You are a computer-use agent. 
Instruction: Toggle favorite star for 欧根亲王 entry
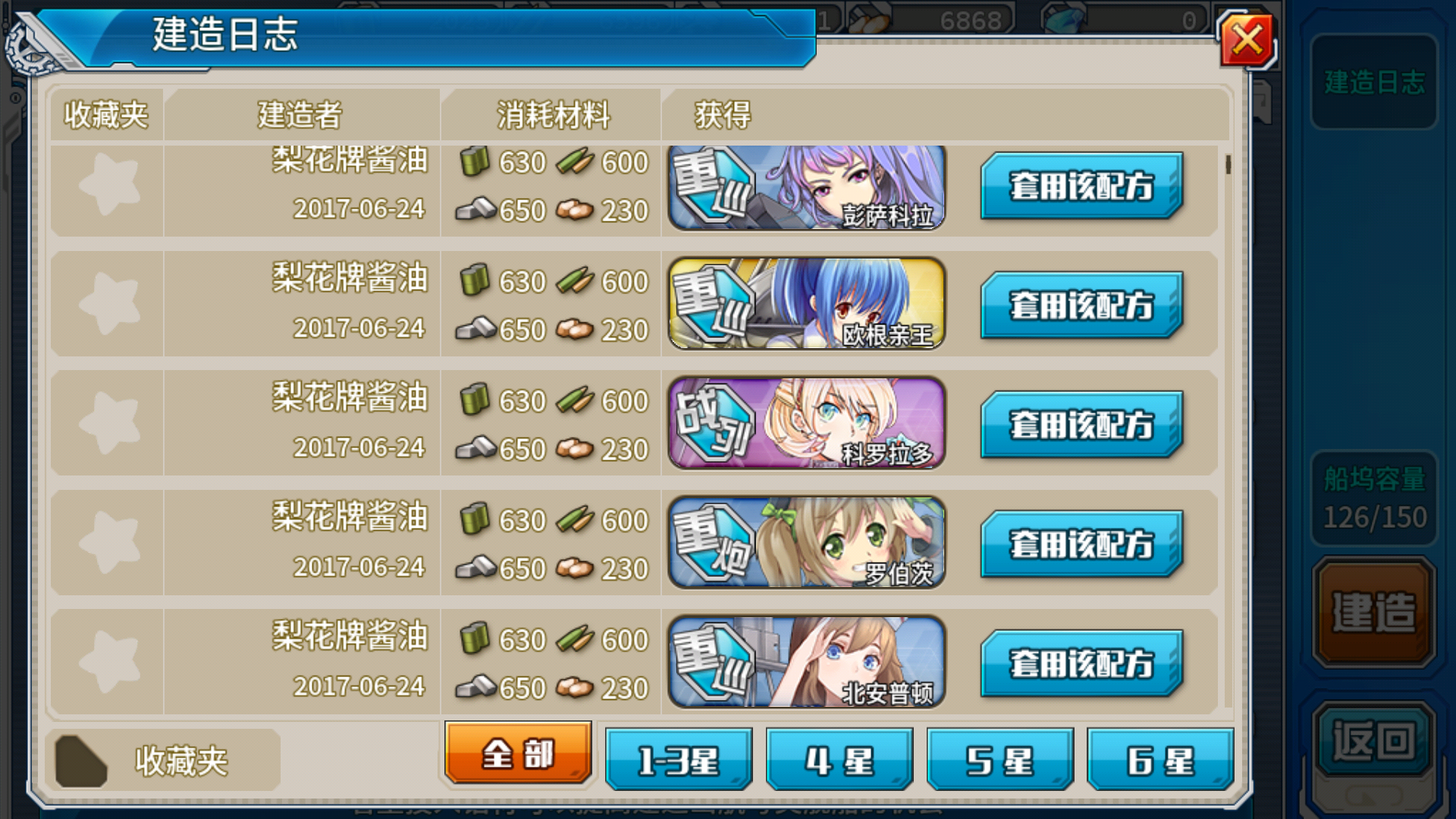coord(109,304)
